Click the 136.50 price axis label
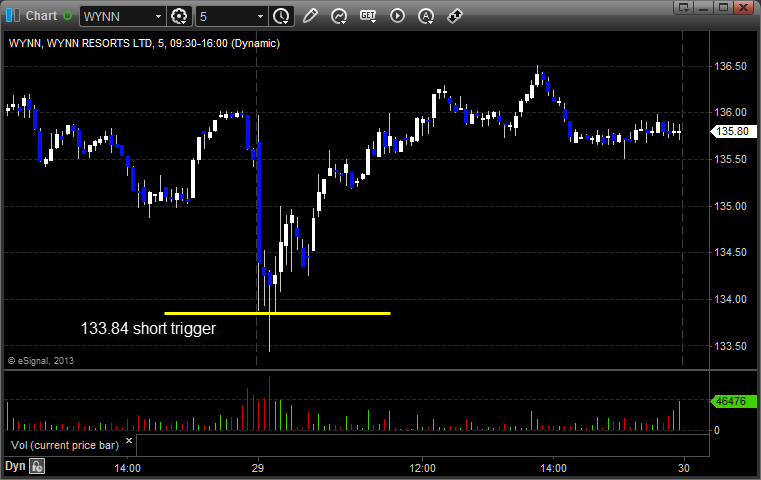The height and width of the screenshot is (480, 761). (x=730, y=66)
